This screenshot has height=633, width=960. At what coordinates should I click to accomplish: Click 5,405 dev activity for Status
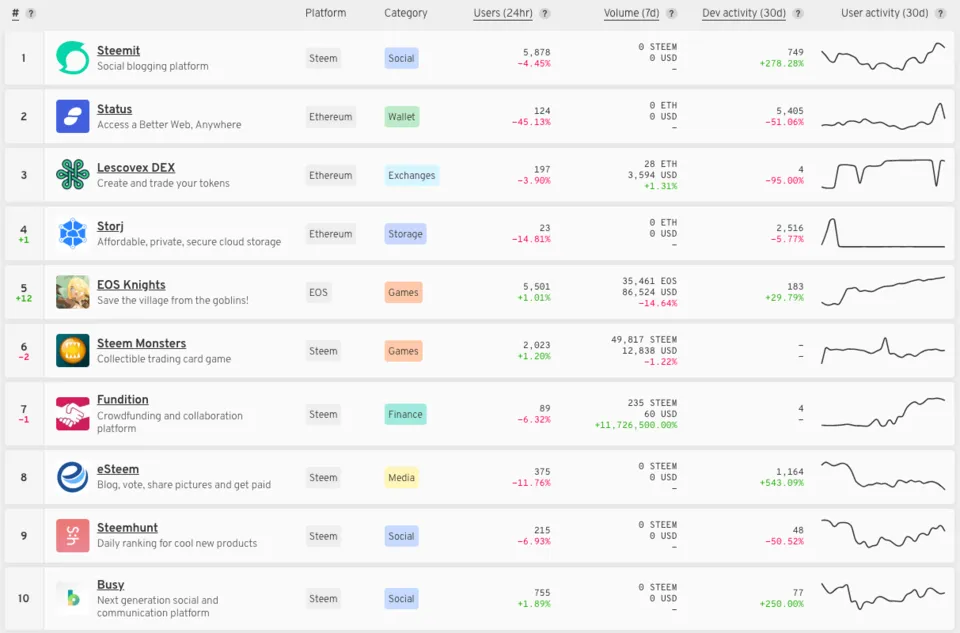(790, 111)
